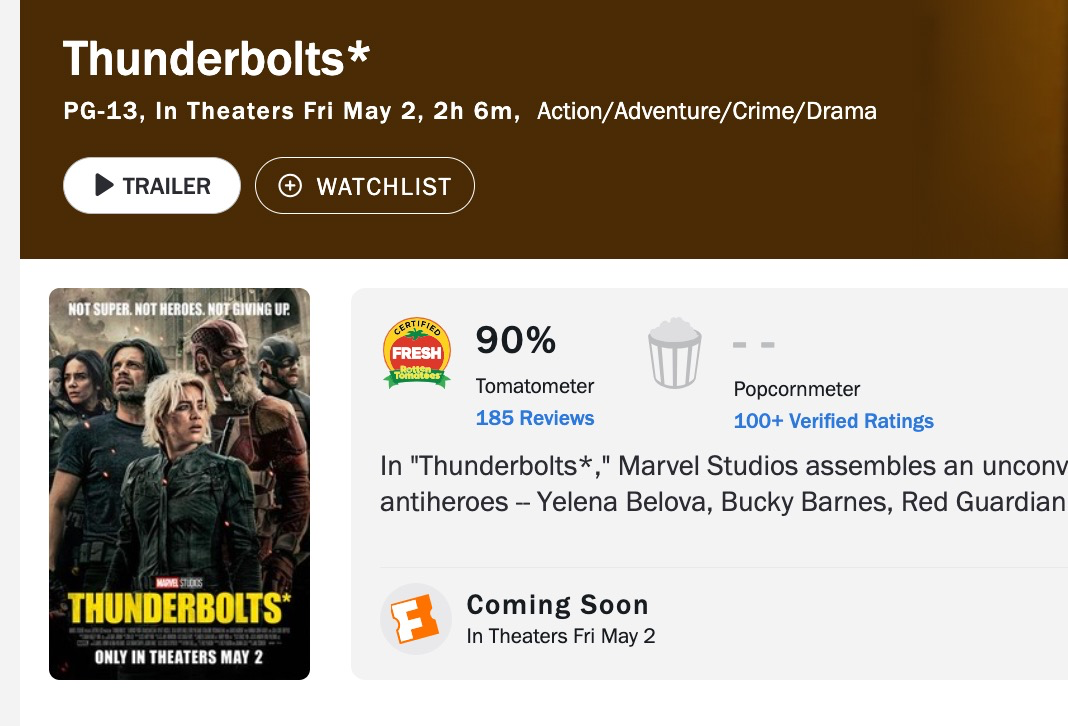The height and width of the screenshot is (726, 1068).
Task: Click the Certified Fresh tomato badge
Action: click(416, 353)
